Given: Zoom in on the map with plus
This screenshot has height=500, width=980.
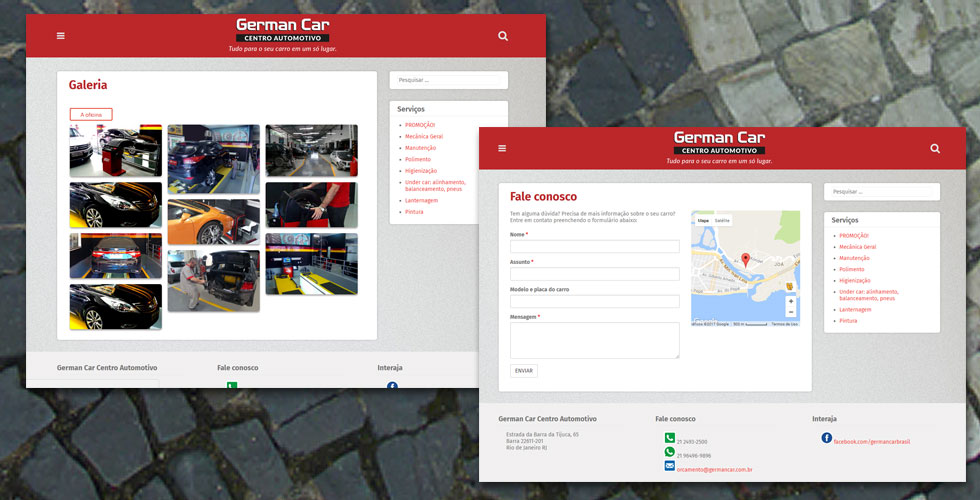Looking at the screenshot, I should point(791,301).
